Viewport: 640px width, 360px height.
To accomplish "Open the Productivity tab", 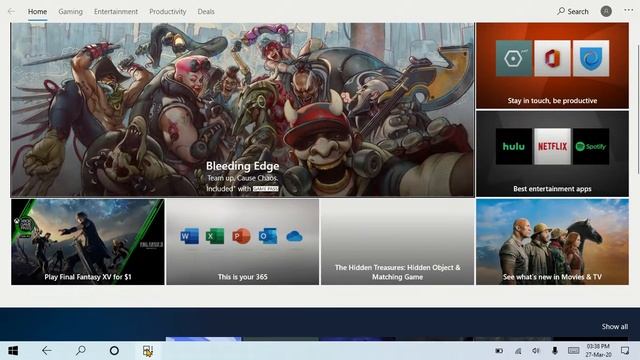I will 168,11.
